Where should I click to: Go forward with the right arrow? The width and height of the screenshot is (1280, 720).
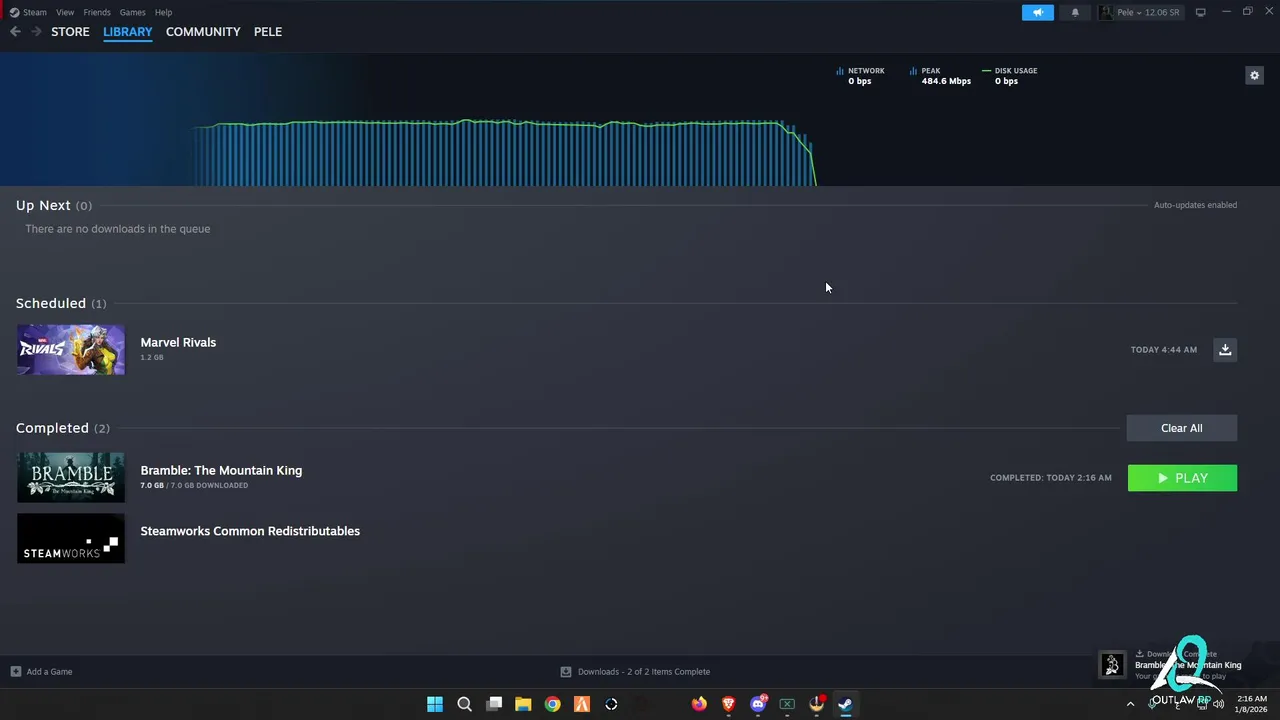36,32
